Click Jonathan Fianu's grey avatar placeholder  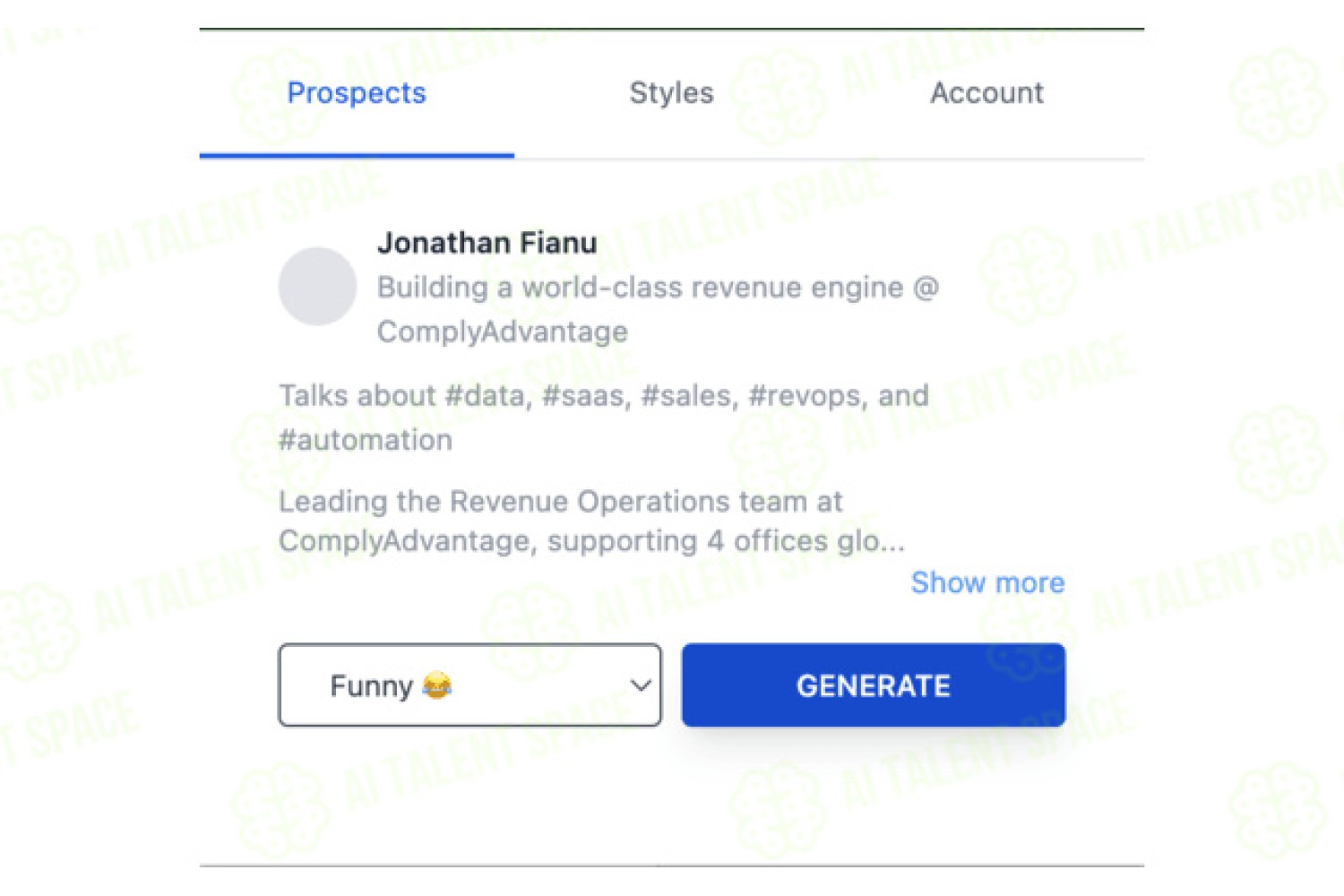point(317,287)
